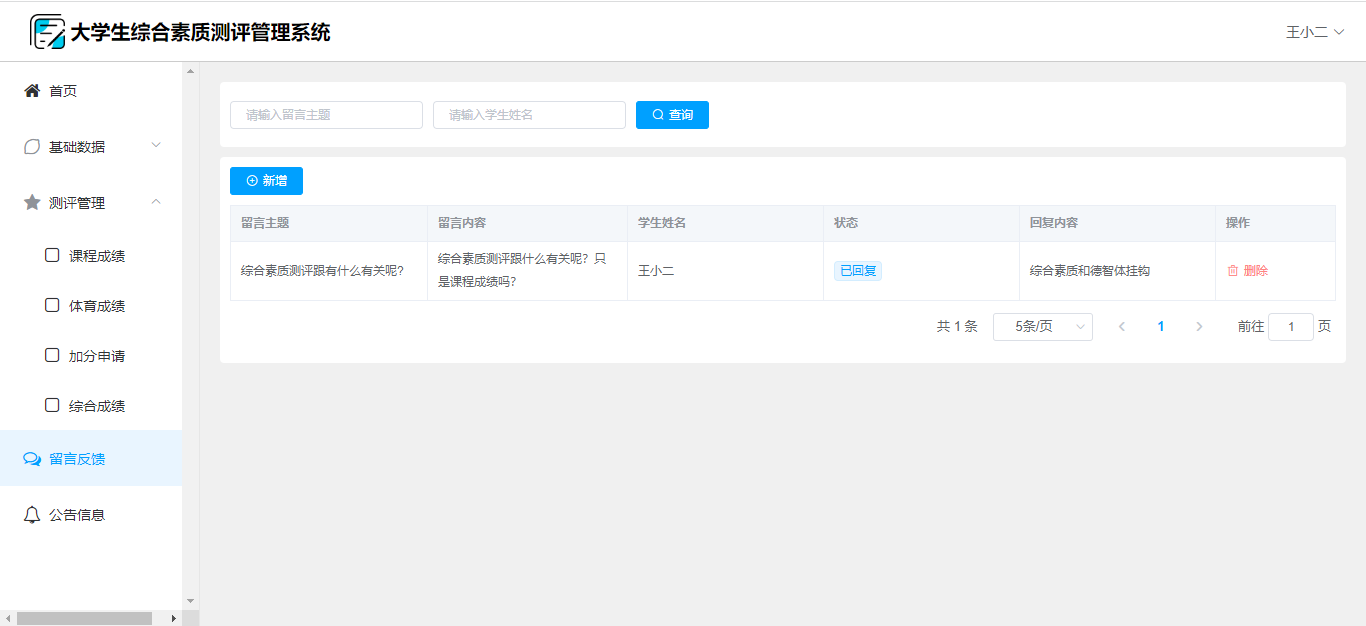Image resolution: width=1366 pixels, height=626 pixels.
Task: Open the 5条/页 page size dropdown
Action: [x=1042, y=327]
